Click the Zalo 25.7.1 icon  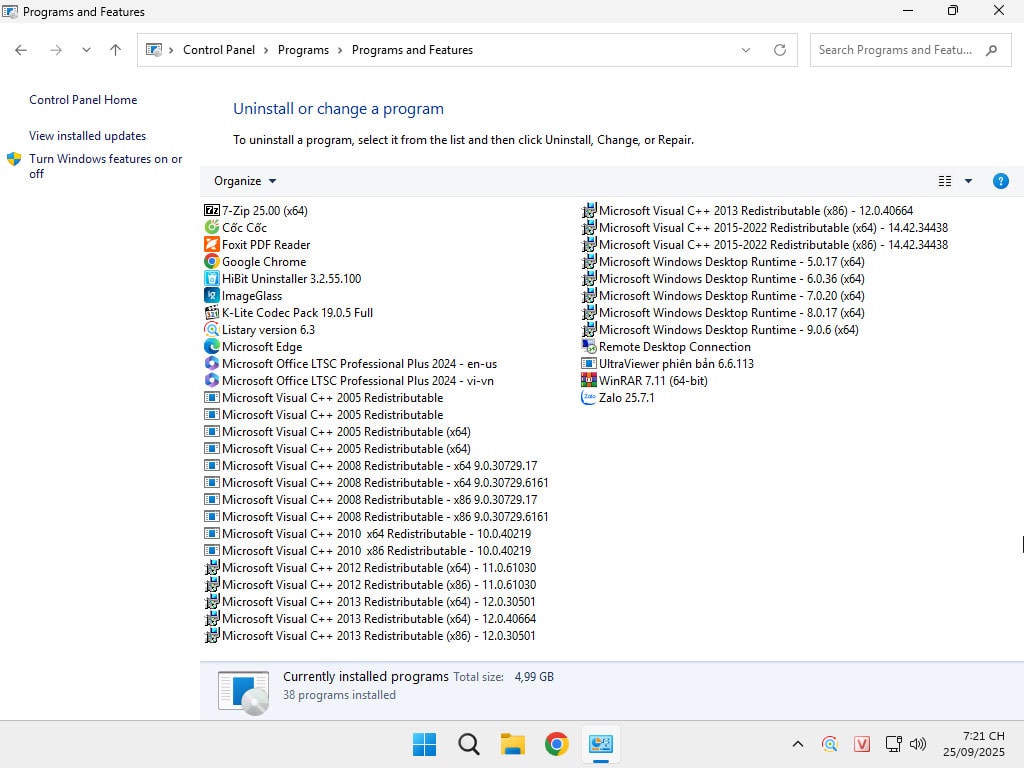[x=589, y=398]
